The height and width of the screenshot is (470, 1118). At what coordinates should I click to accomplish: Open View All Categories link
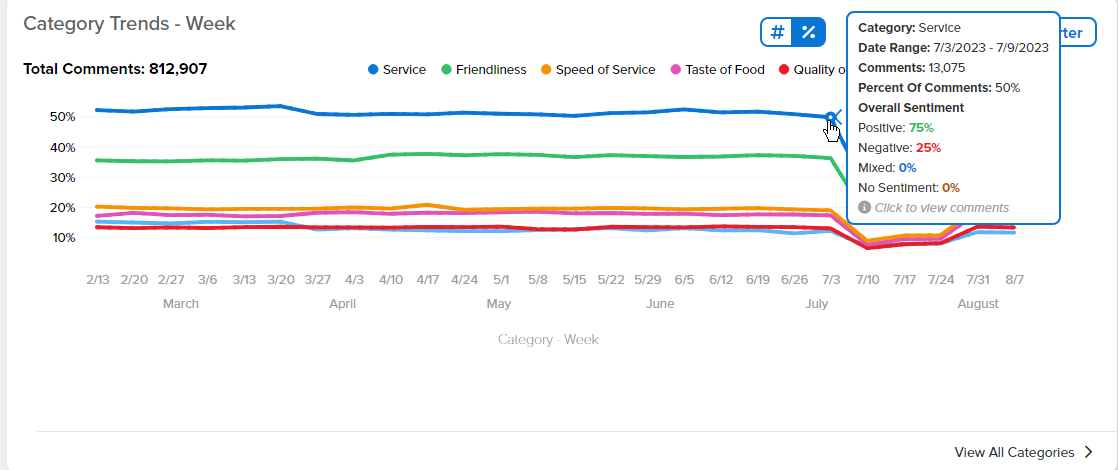tap(1014, 452)
